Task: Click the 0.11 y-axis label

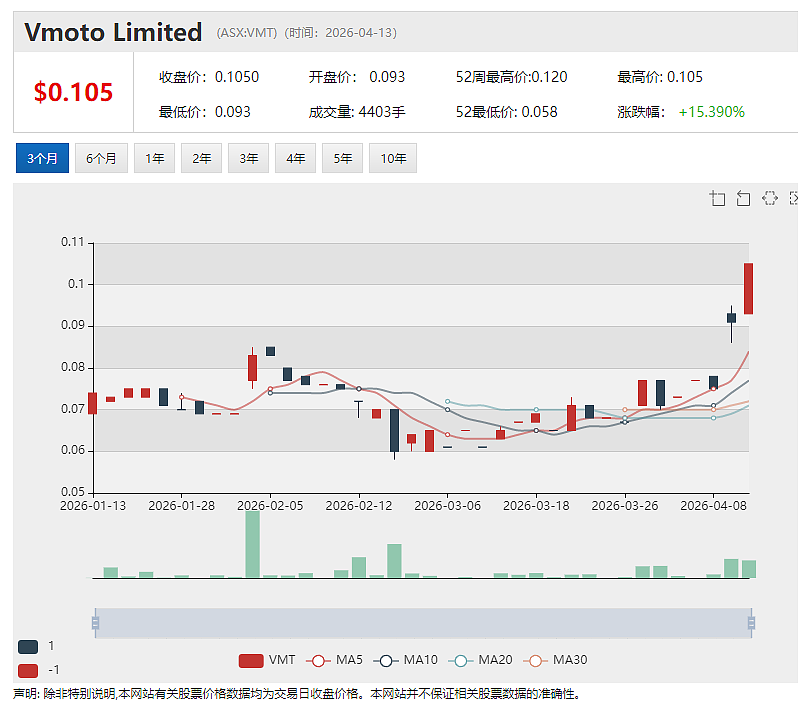Action: coord(72,242)
